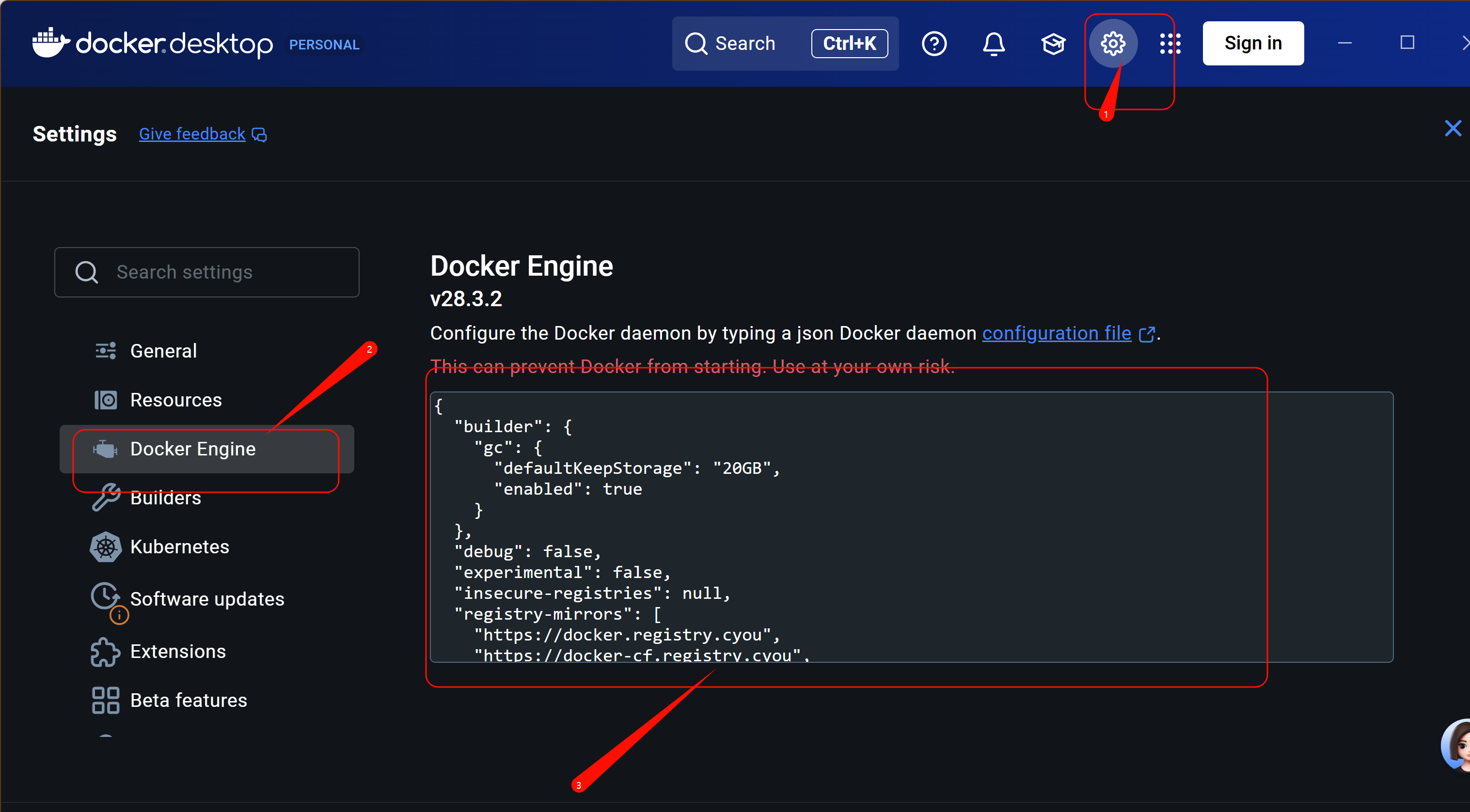This screenshot has width=1470, height=812.
Task: Click the Docker whale logo
Action: click(51, 43)
